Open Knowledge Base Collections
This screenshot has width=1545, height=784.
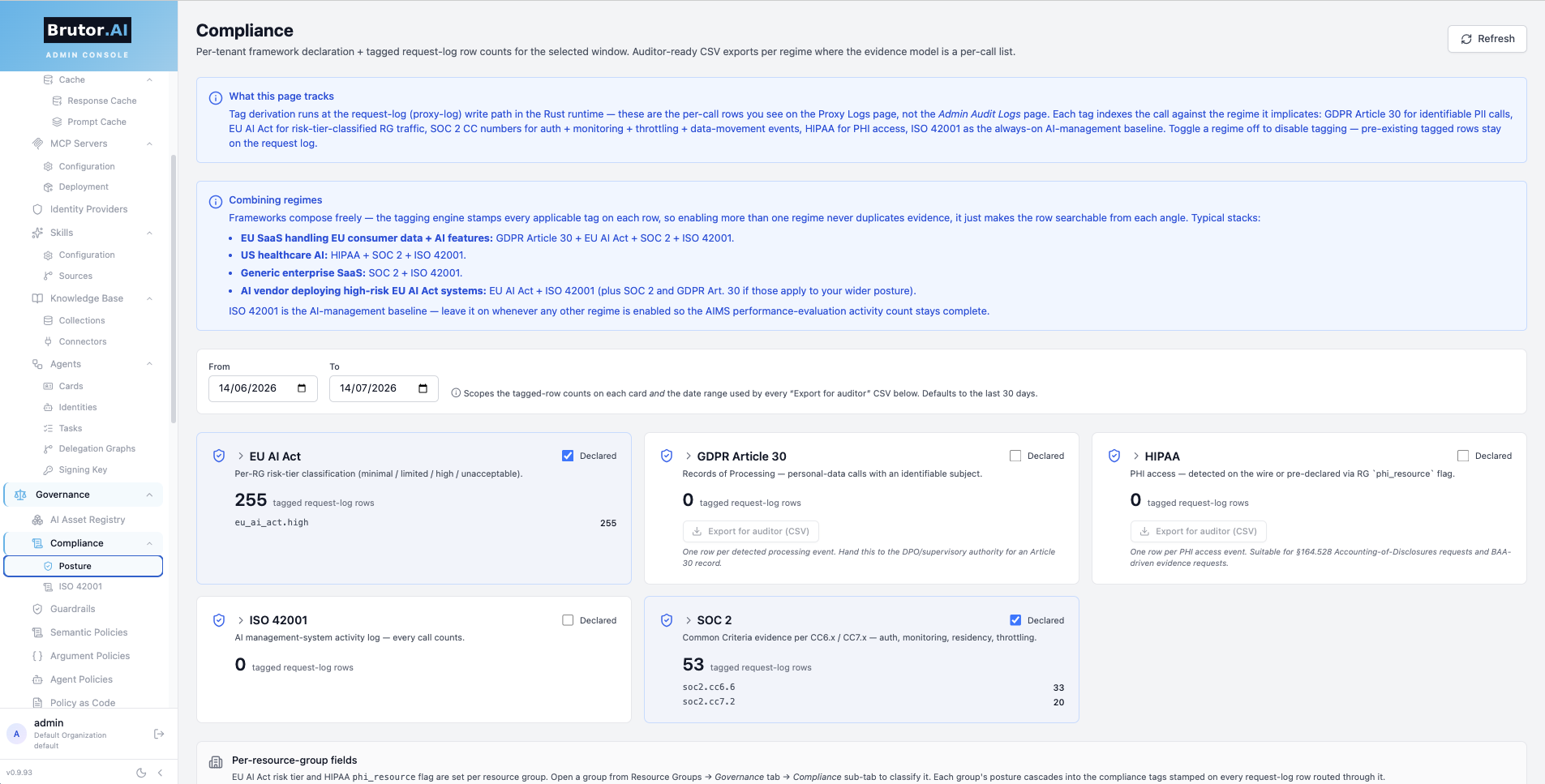84,320
